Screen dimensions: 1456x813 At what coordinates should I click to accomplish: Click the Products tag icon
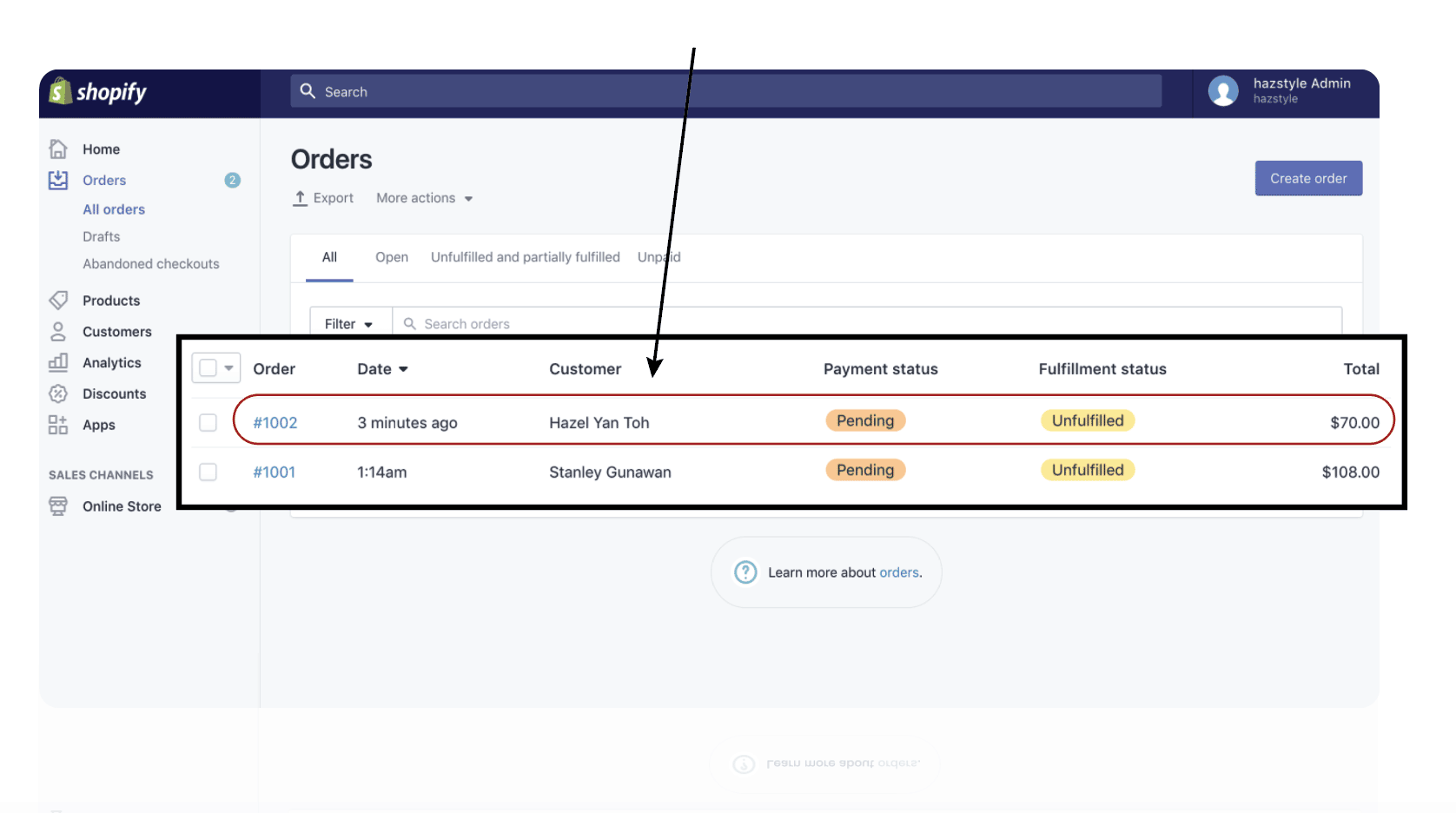click(58, 301)
